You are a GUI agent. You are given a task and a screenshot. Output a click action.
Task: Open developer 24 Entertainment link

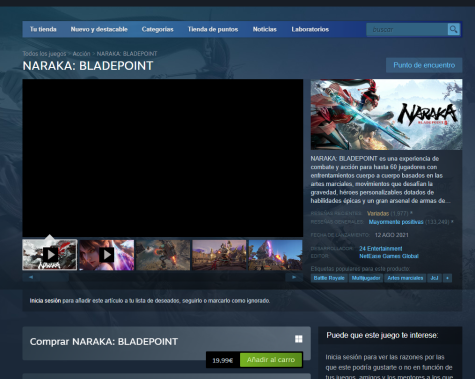coord(381,249)
